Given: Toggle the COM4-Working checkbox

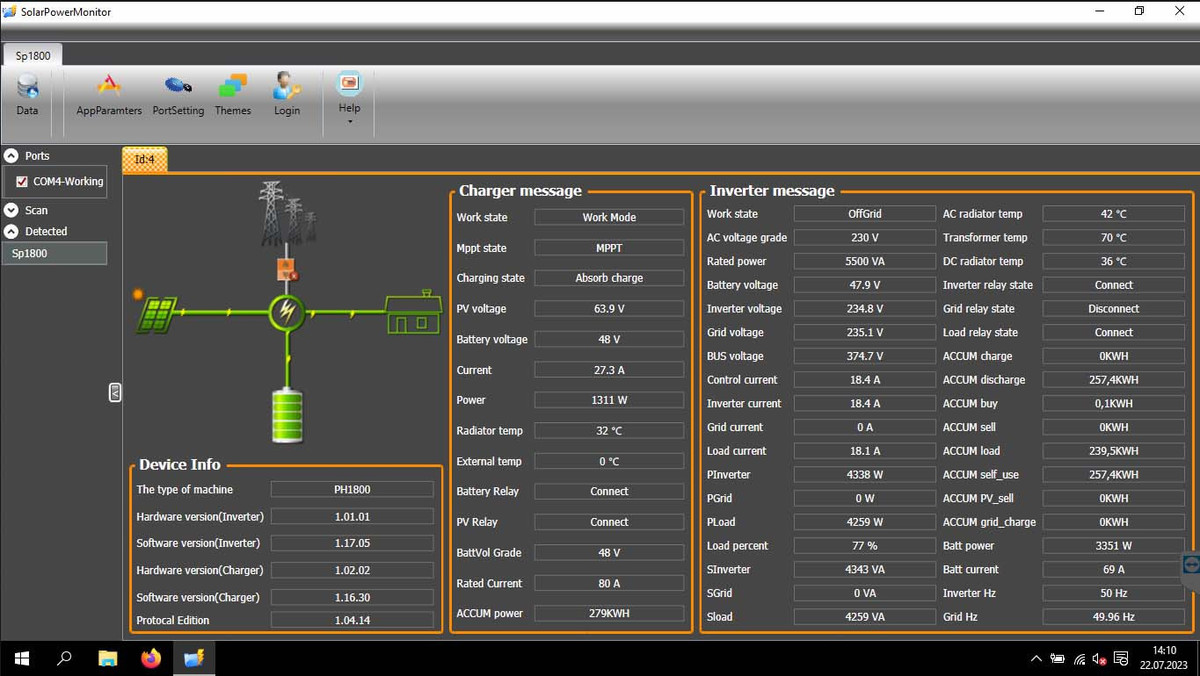Looking at the screenshot, I should 22,182.
